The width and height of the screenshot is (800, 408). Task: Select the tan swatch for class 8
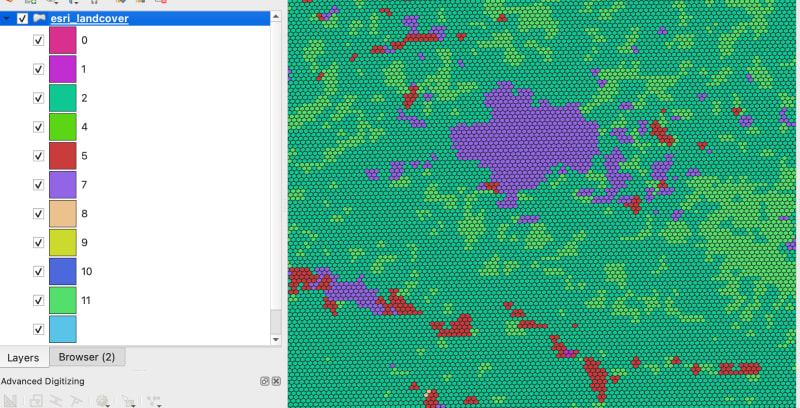[62, 214]
